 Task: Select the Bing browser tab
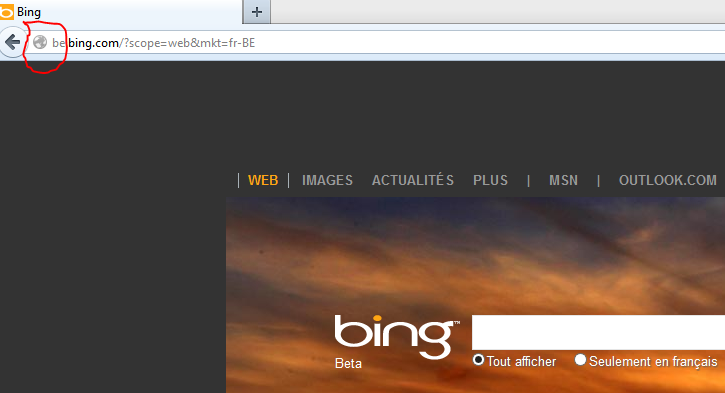pos(121,12)
